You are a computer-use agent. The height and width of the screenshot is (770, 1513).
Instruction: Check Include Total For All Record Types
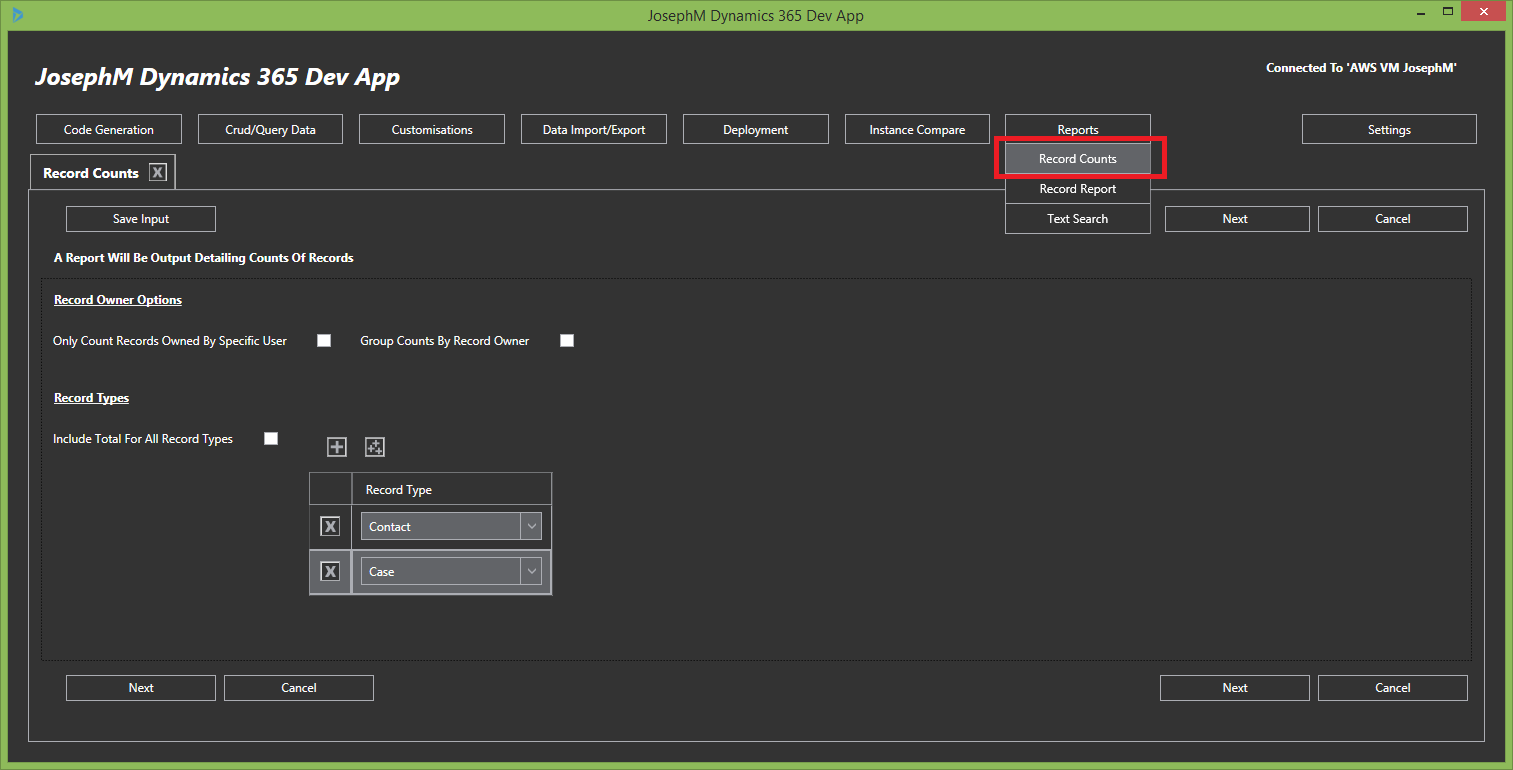pyautogui.click(x=271, y=439)
